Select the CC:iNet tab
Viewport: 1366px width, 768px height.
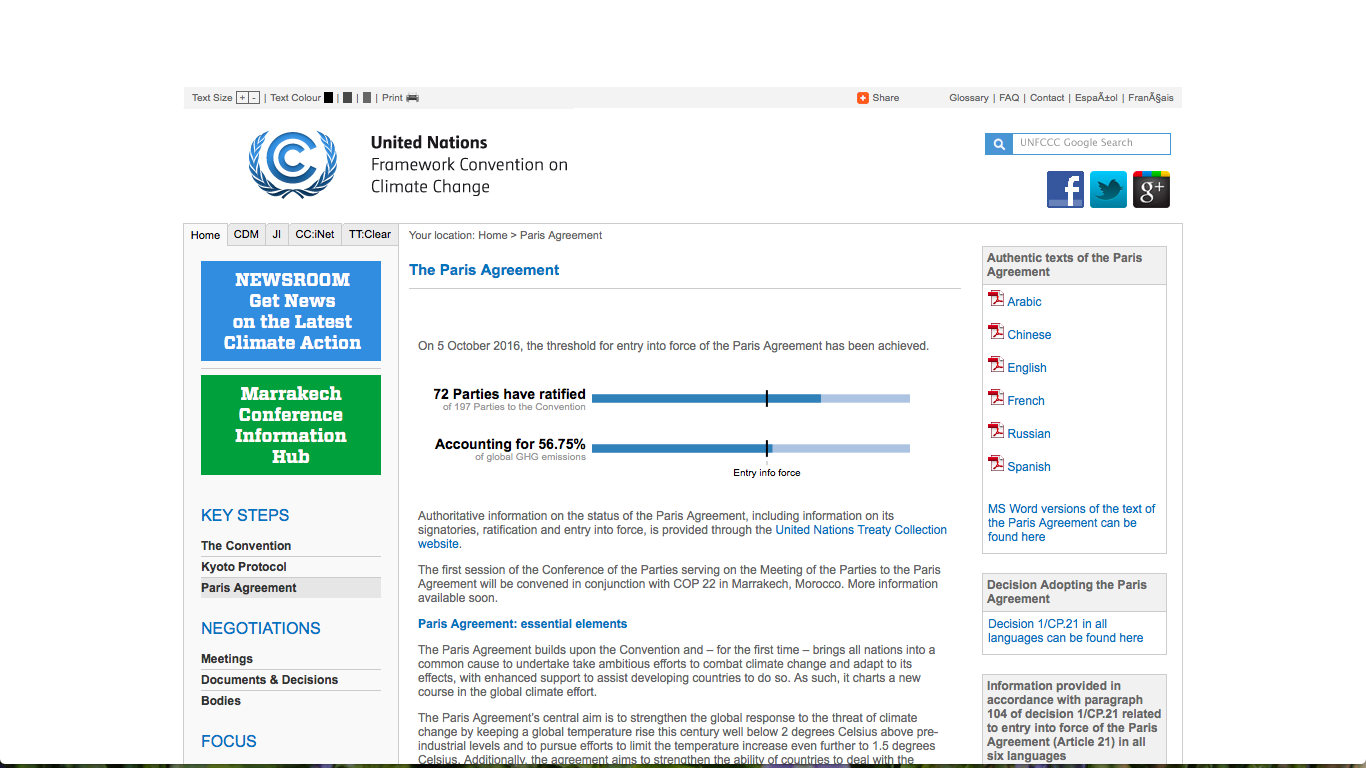(x=315, y=235)
